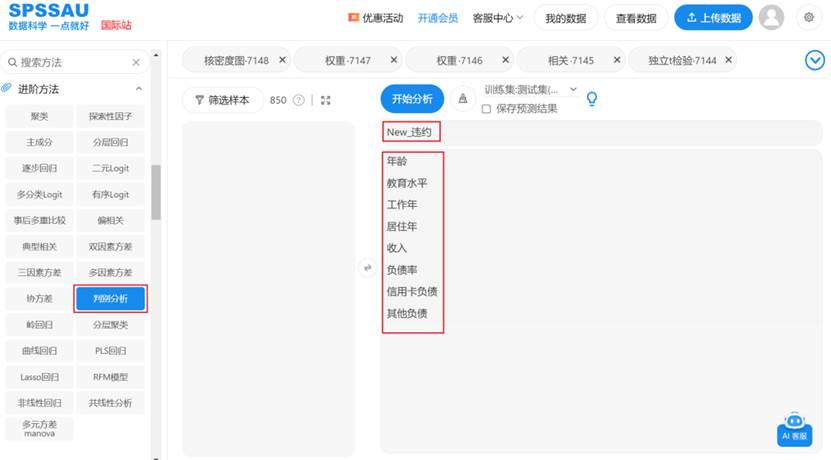
Task: Click the swap variables arrow icon
Action: (x=367, y=268)
